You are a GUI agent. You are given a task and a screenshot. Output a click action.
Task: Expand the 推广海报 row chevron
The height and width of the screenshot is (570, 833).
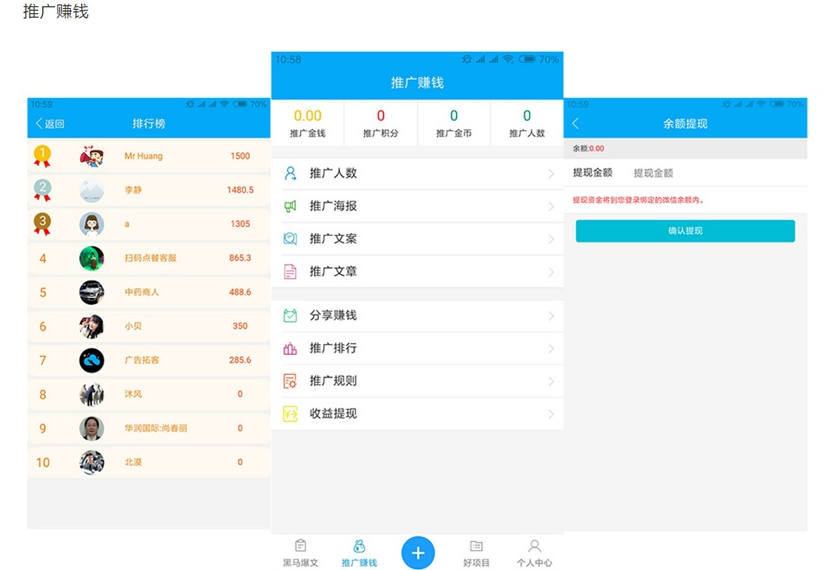coord(551,207)
